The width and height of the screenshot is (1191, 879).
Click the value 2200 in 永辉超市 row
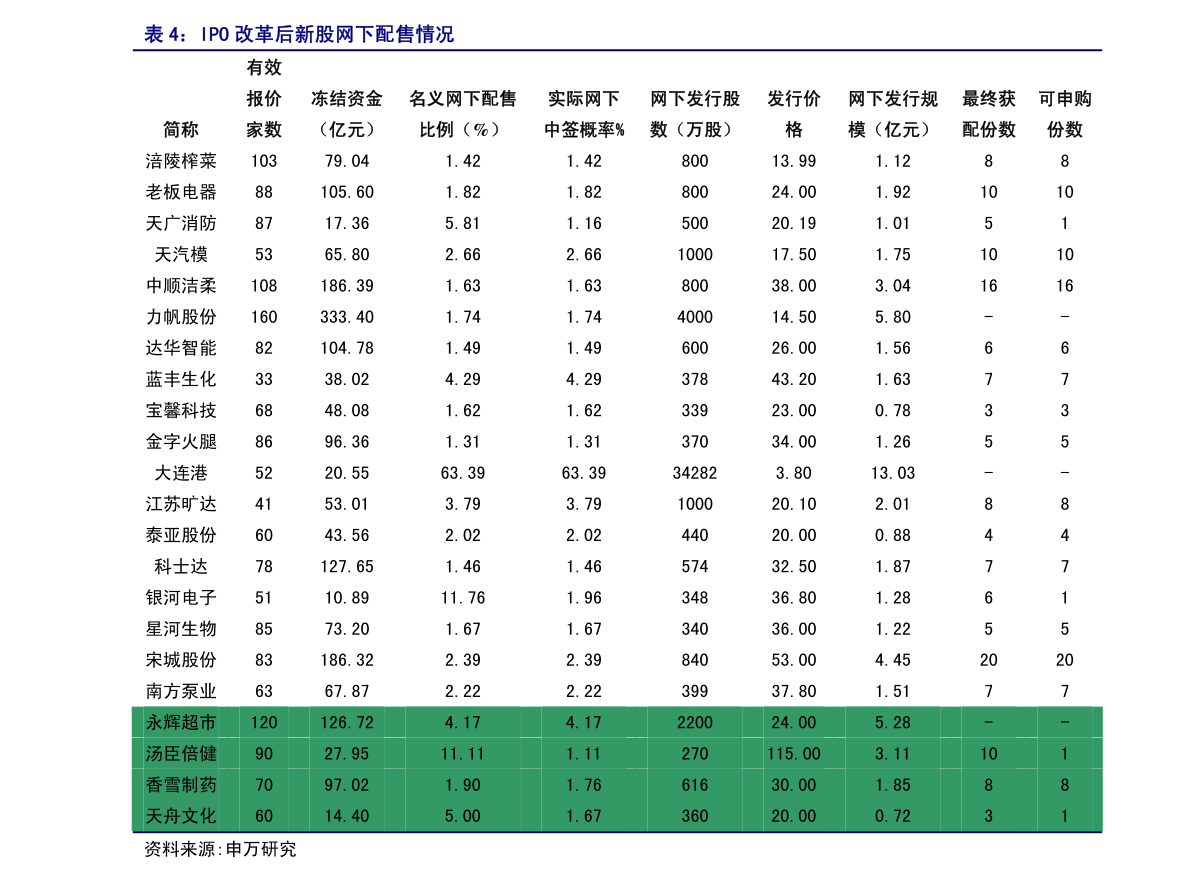(x=694, y=722)
